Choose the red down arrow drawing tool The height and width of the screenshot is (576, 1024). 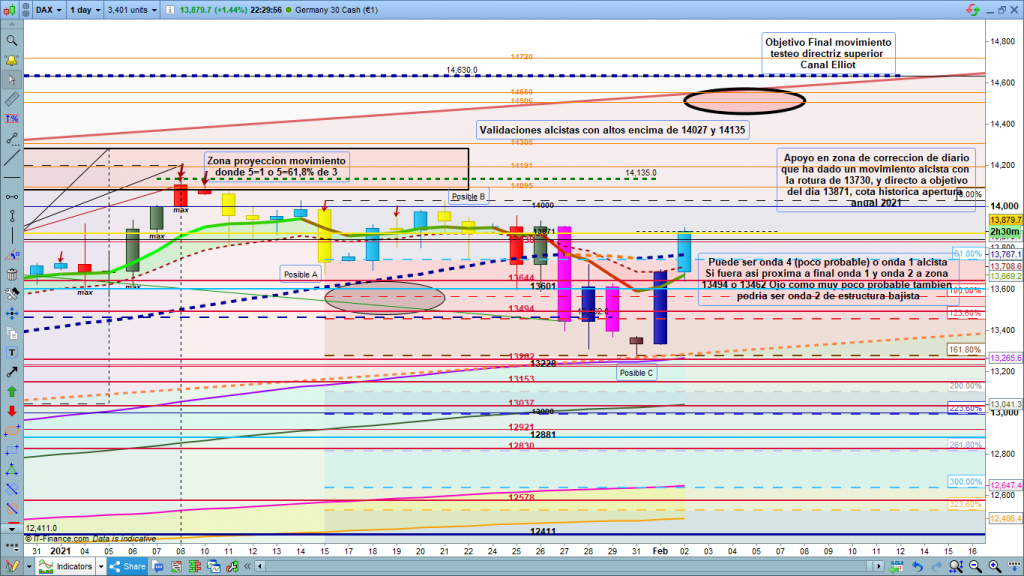coord(11,410)
